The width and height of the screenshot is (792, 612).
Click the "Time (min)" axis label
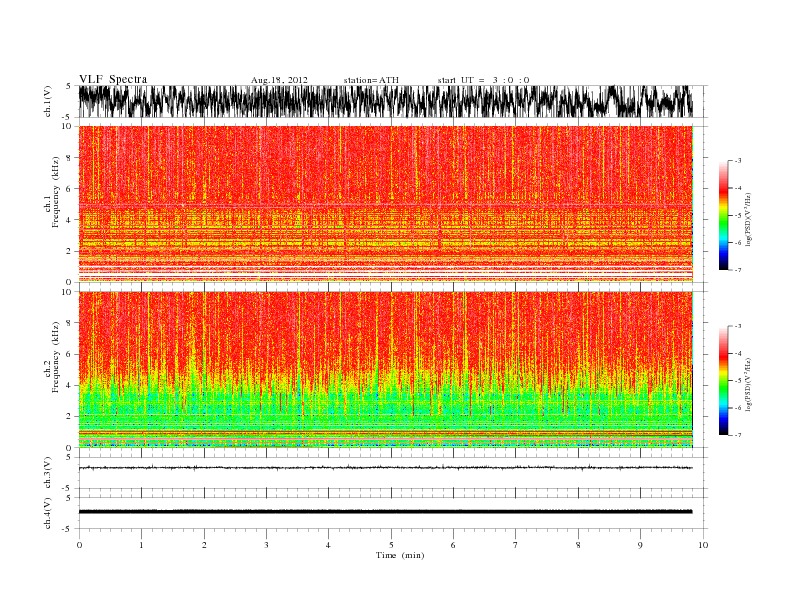tap(400, 555)
